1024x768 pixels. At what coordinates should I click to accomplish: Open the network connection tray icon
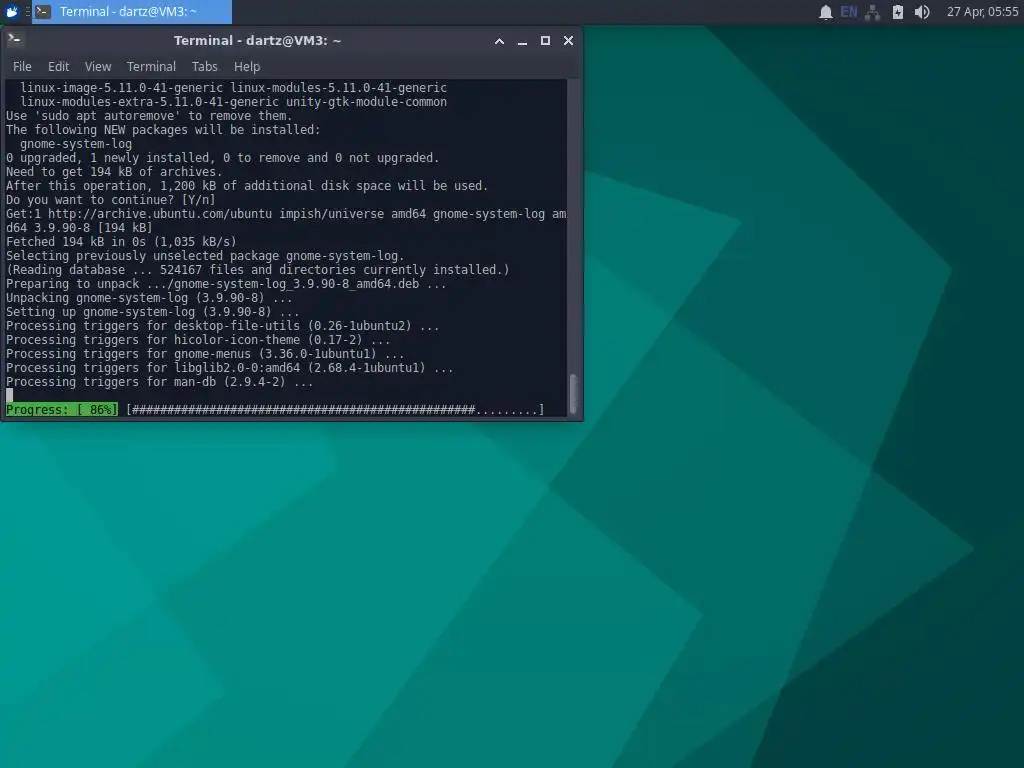872,12
